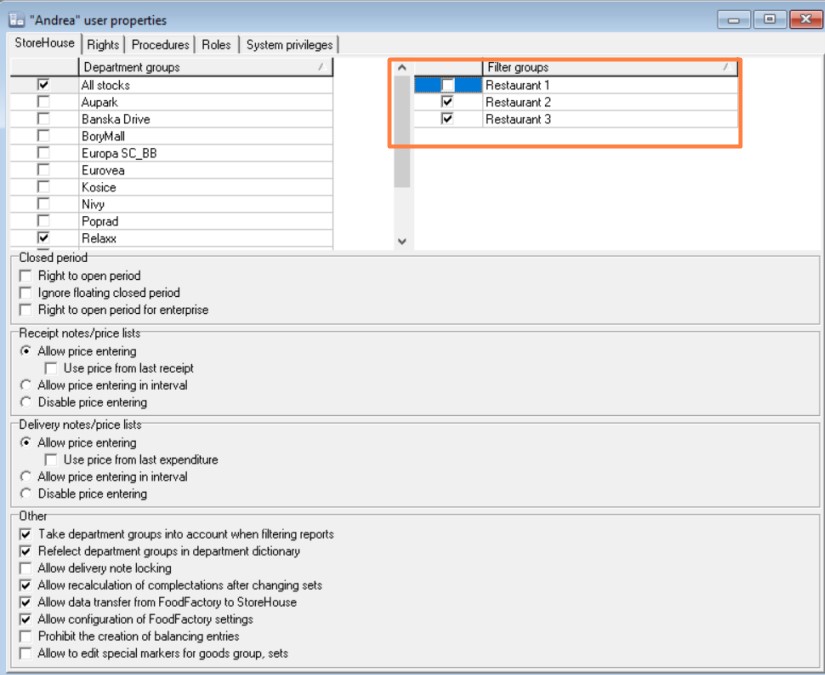Click scroll up arrow of department list

[402, 68]
